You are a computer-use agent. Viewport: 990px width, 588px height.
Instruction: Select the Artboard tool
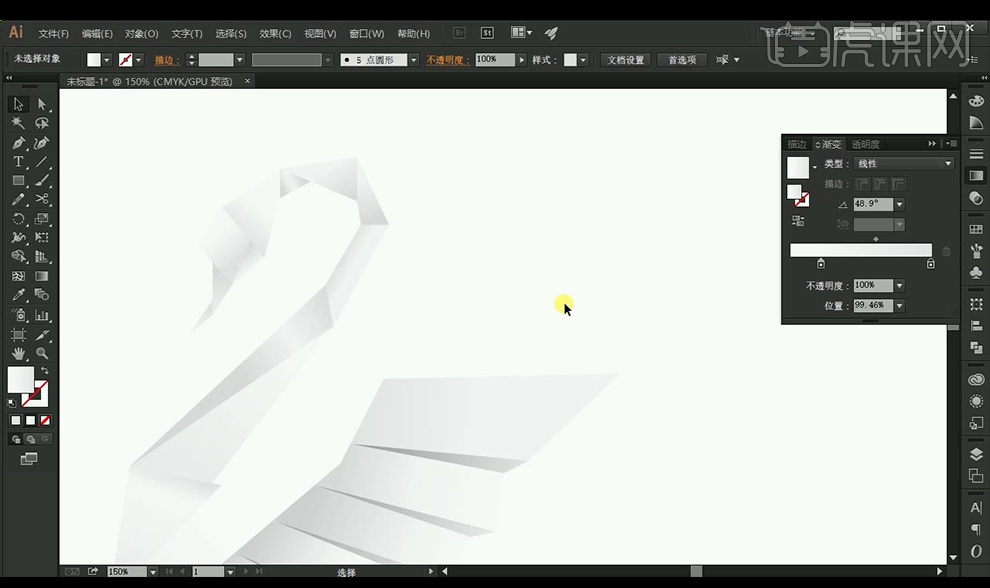pos(18,335)
